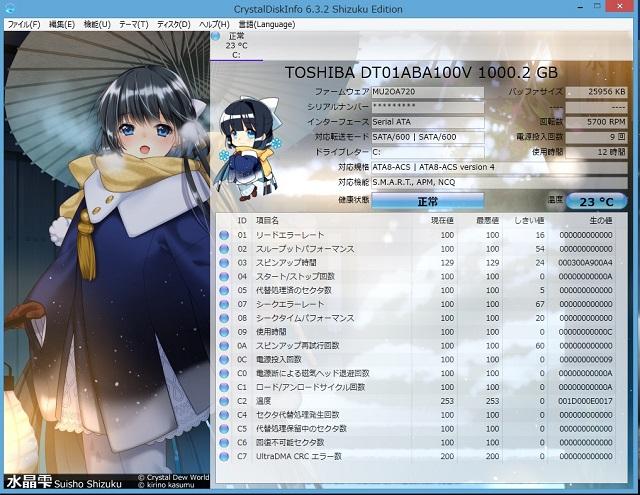The width and height of the screenshot is (640, 495).
Task: Click the masked serial number field
Action: tap(428, 107)
